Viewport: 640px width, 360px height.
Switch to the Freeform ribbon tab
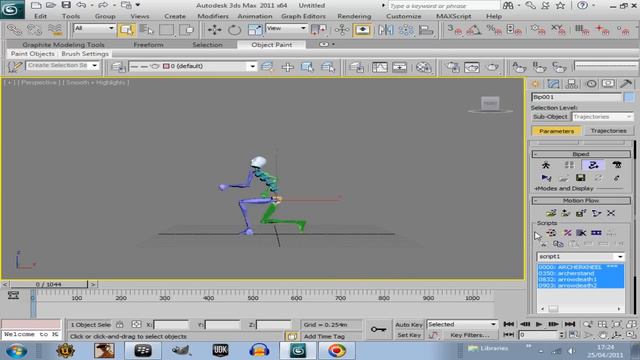[148, 44]
